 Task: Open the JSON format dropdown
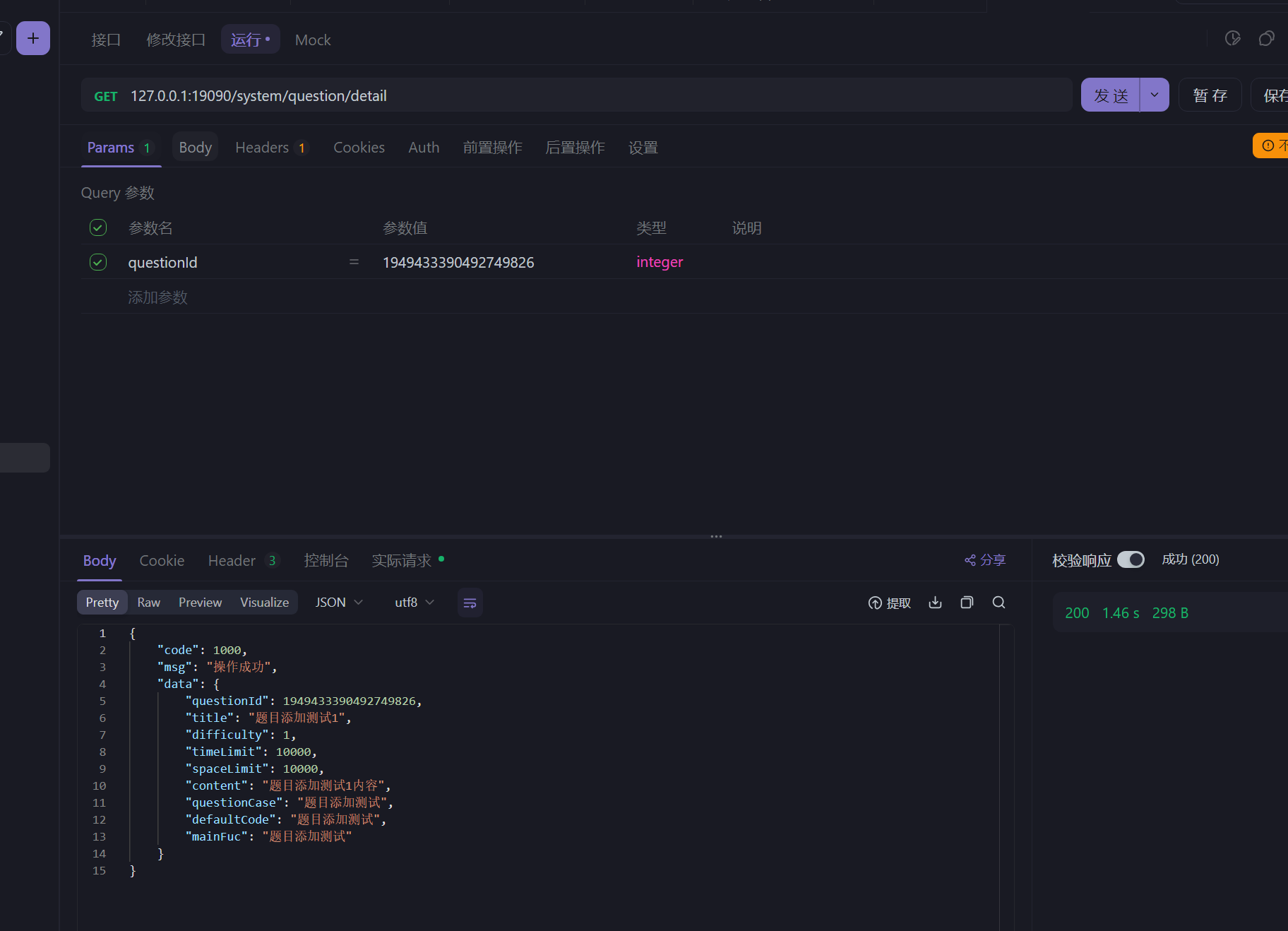coord(339,603)
